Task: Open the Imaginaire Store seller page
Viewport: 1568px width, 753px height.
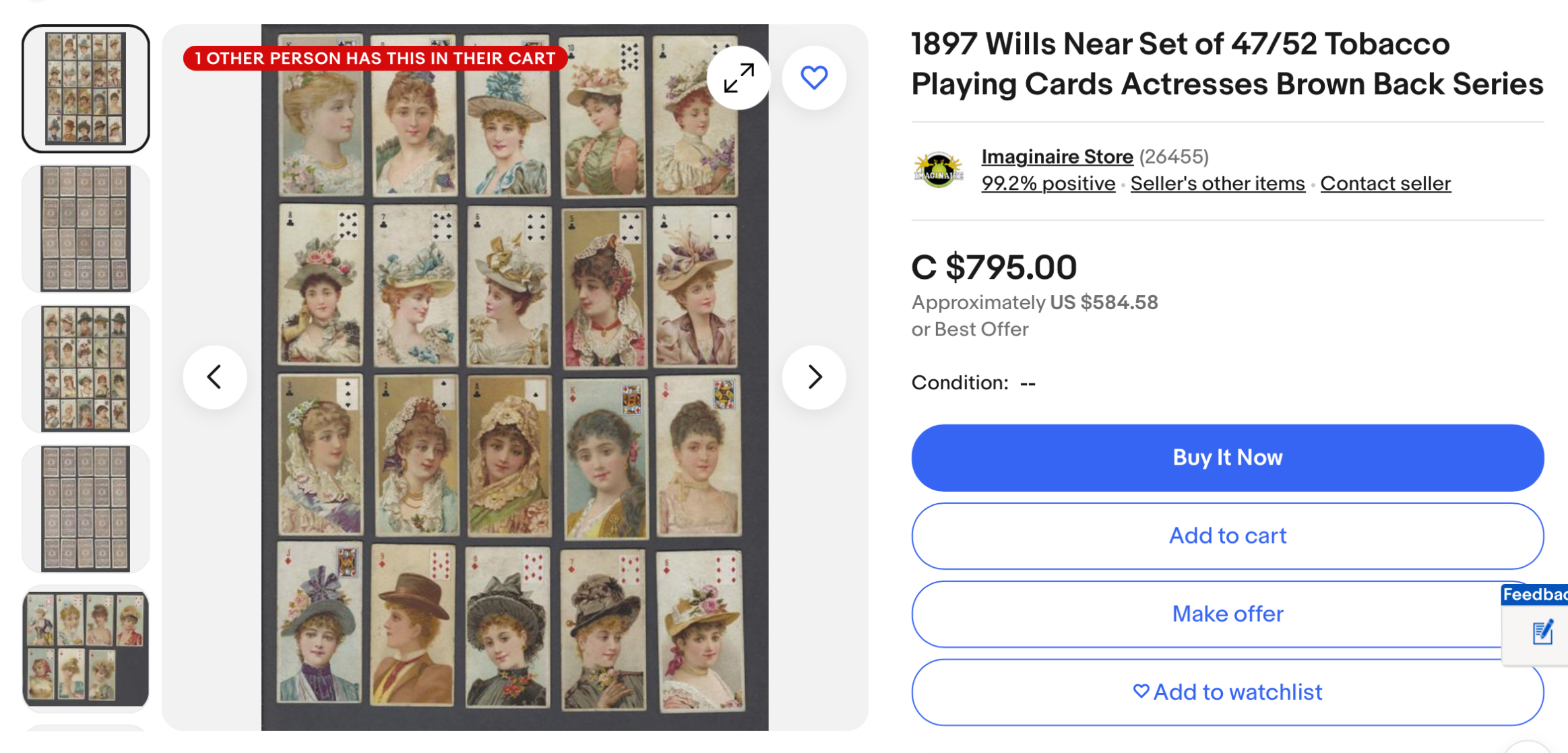Action: coord(1057,157)
